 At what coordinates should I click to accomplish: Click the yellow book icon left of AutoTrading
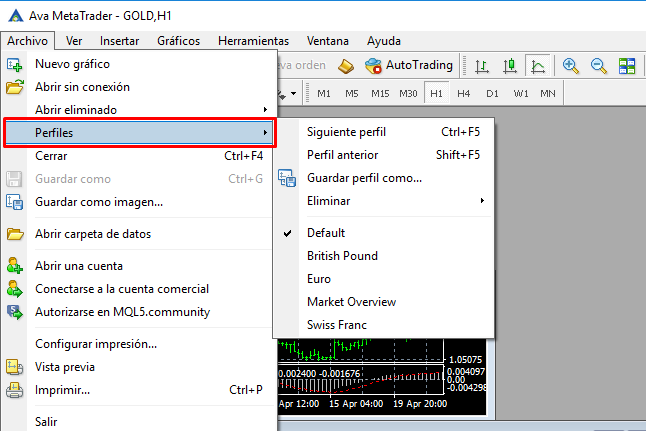click(346, 66)
